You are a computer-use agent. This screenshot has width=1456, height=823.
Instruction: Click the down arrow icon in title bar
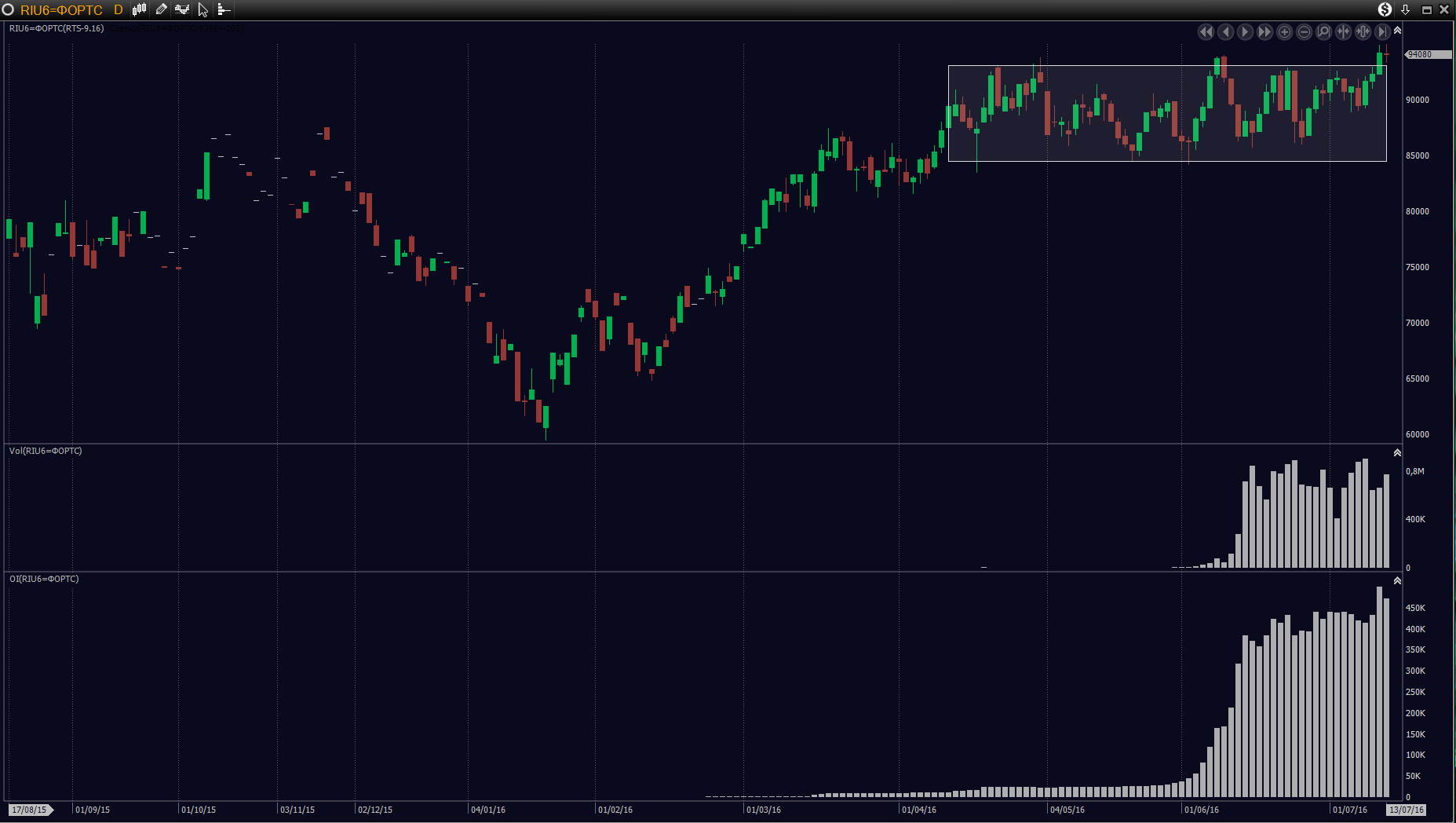1406,9
